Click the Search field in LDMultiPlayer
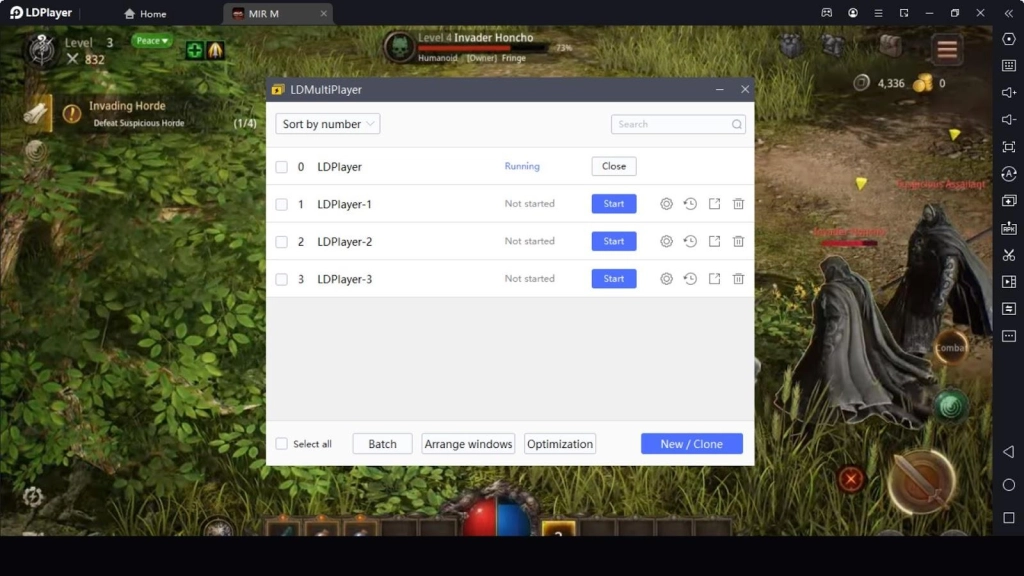 (x=678, y=124)
